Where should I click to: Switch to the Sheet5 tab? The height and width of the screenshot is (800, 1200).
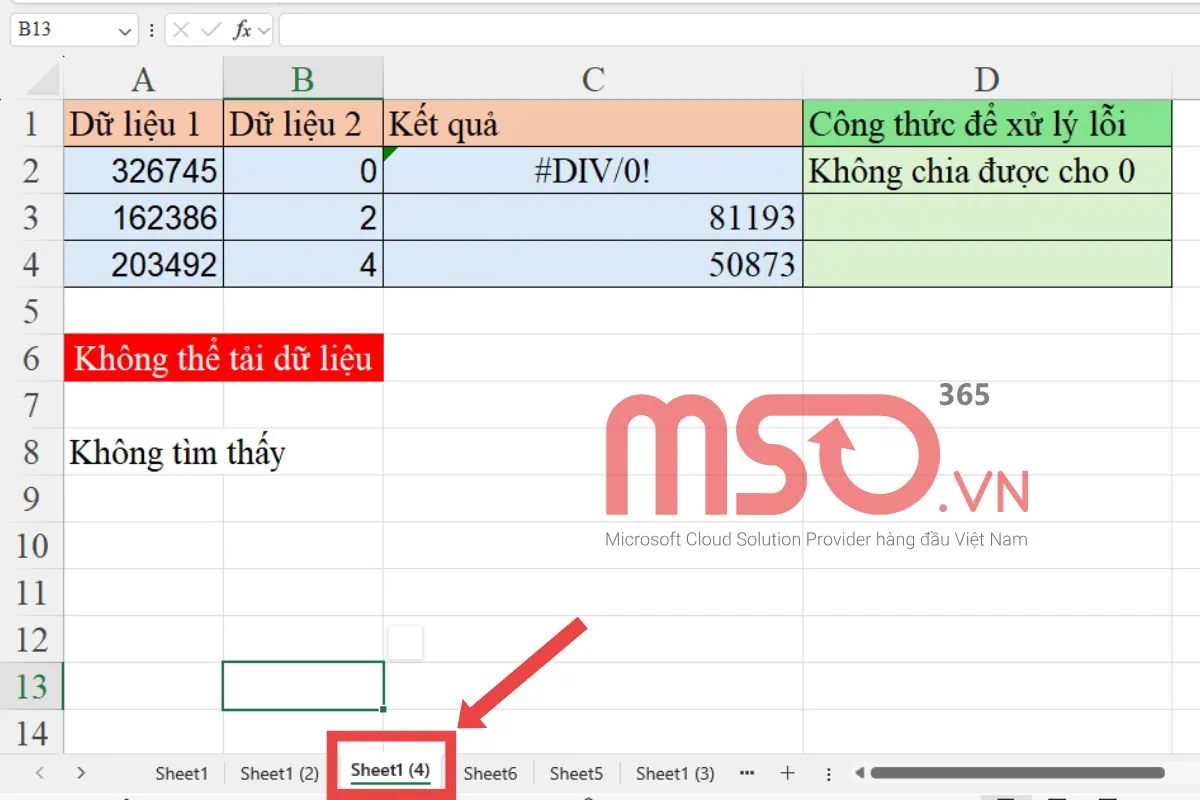pos(576,773)
